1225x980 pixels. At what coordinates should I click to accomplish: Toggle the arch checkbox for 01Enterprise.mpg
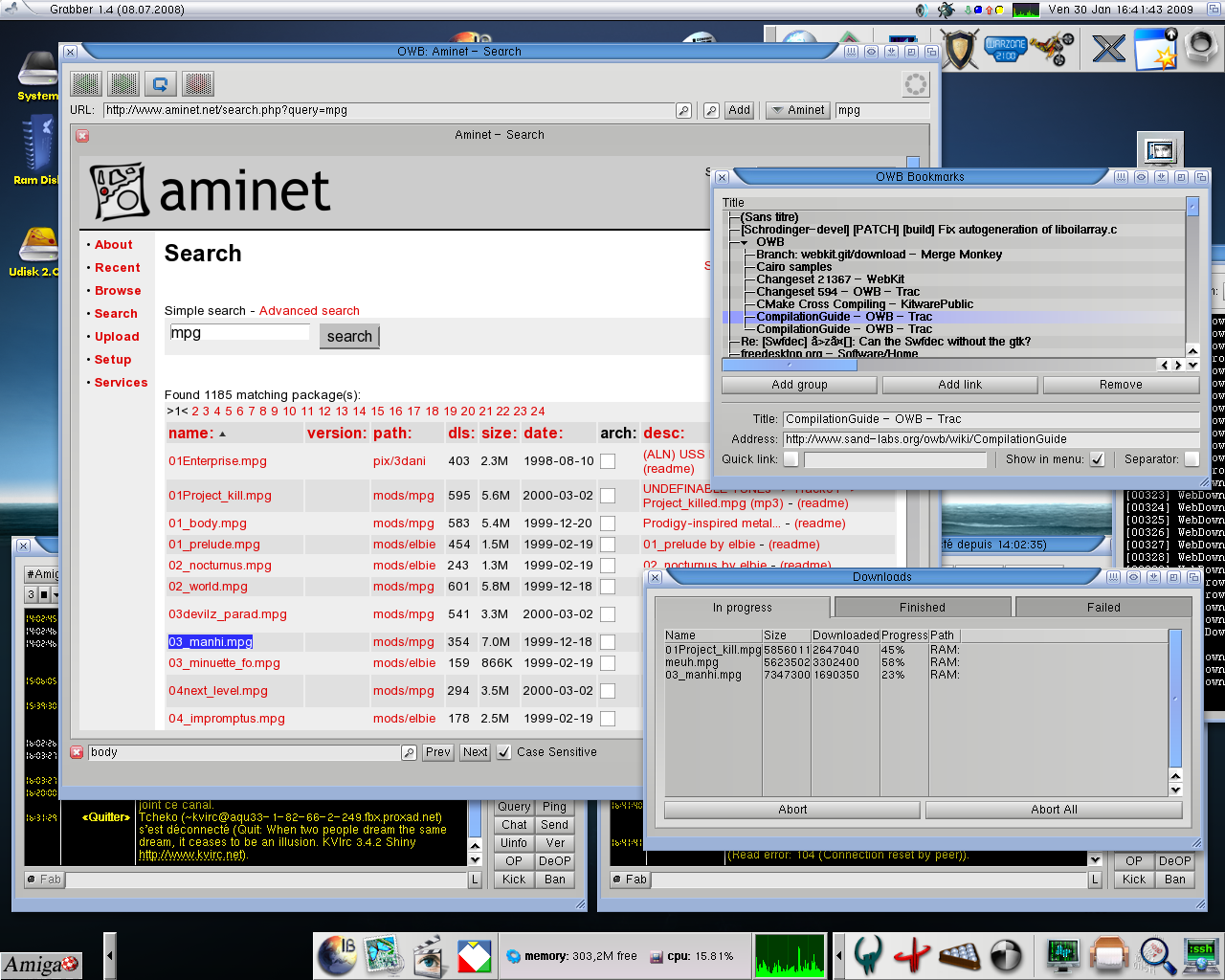[607, 461]
